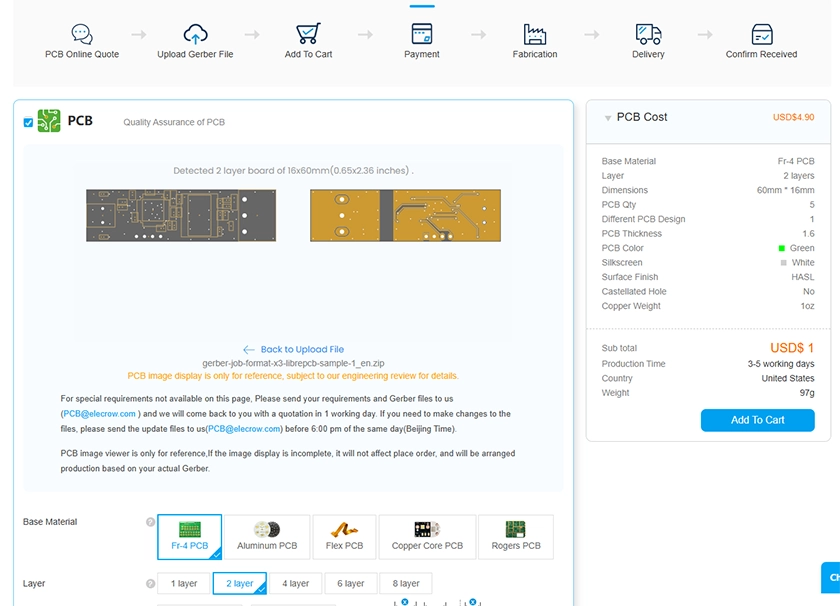
Task: Go to the Delivery step label
Action: pos(648,54)
